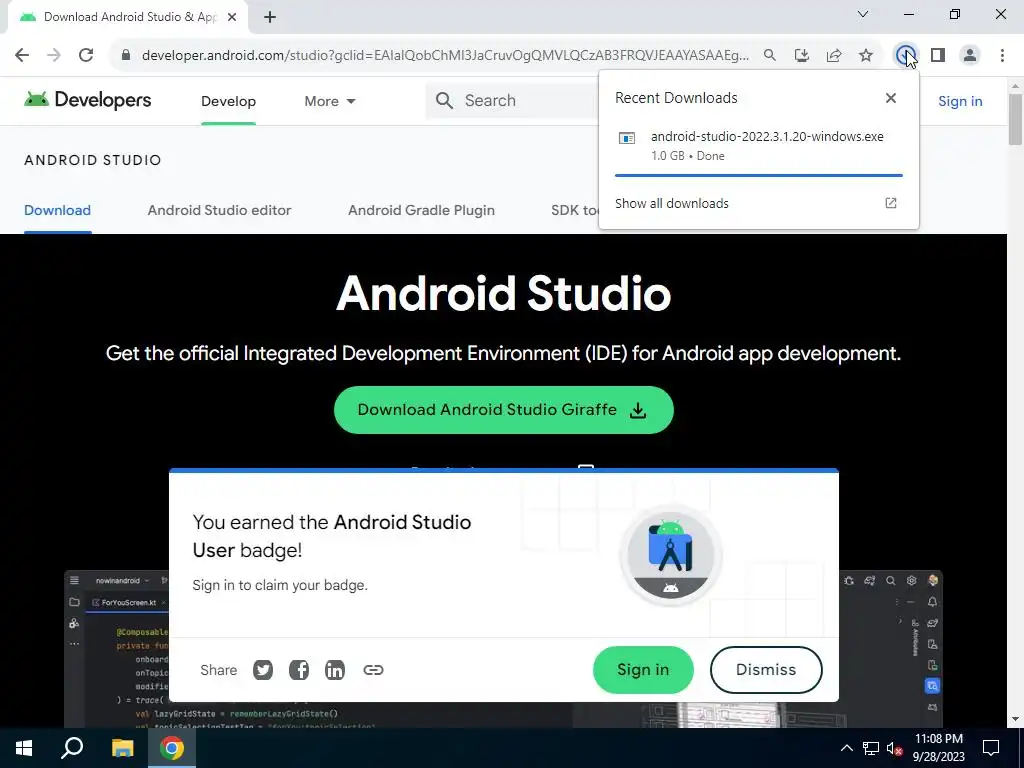
Task: Close the Download Android Studio browser tab
Action: [x=232, y=17]
